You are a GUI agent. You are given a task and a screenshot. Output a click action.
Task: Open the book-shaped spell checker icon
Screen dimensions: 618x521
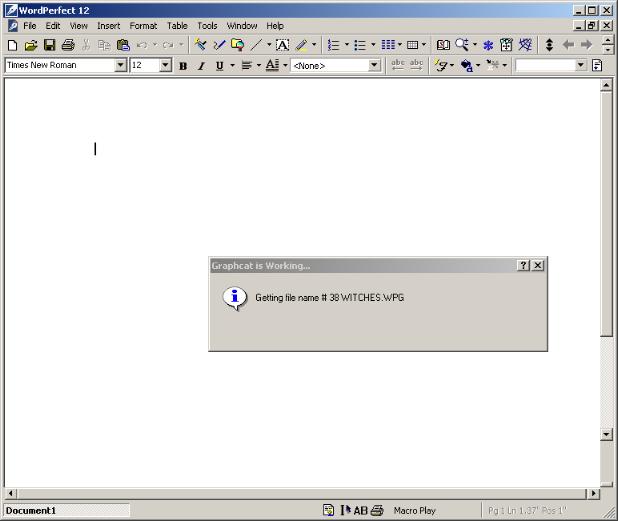[443, 45]
